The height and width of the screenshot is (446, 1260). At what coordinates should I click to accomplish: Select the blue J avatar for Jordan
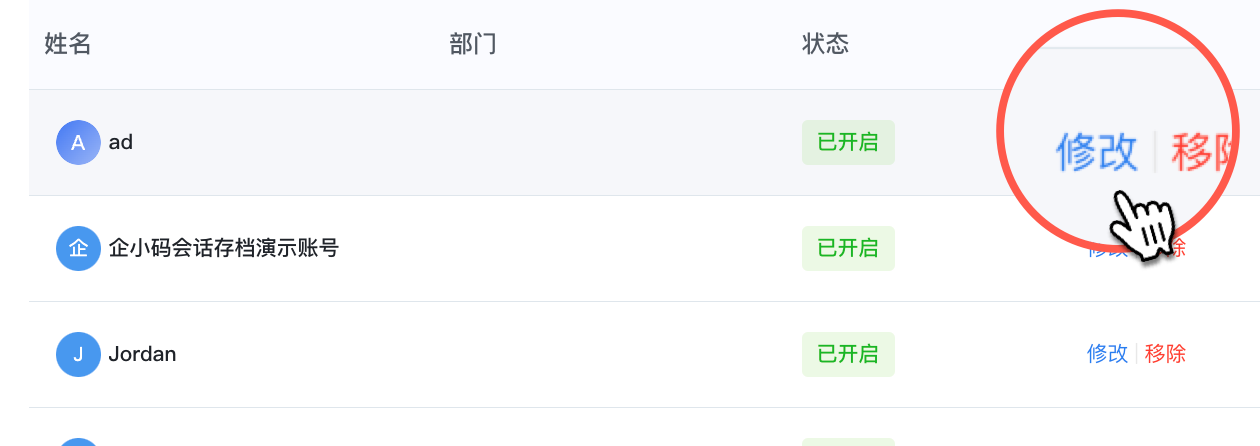(78, 354)
